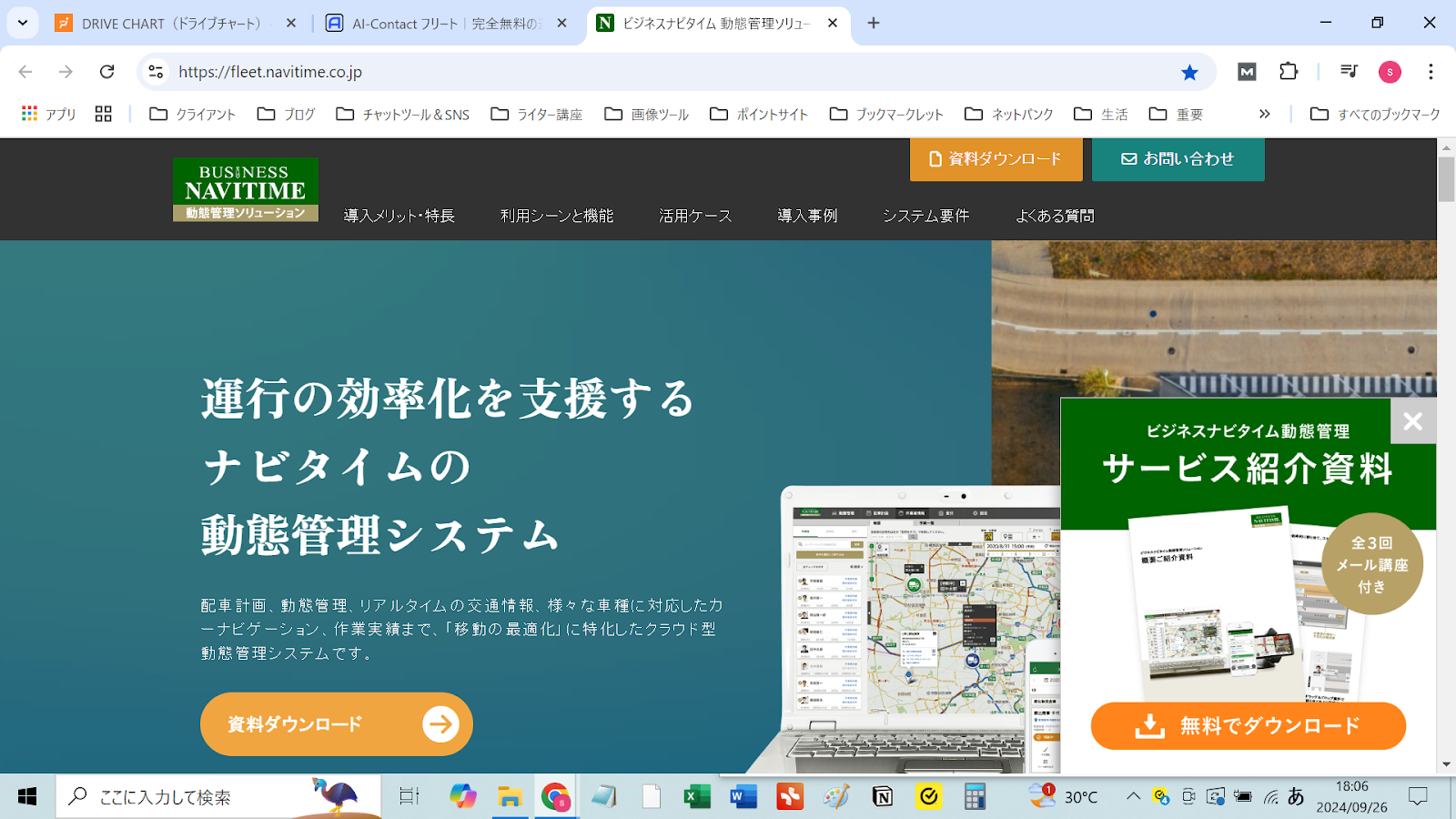Click the taskbar search box
This screenshot has height=819, width=1456.
coord(218,797)
